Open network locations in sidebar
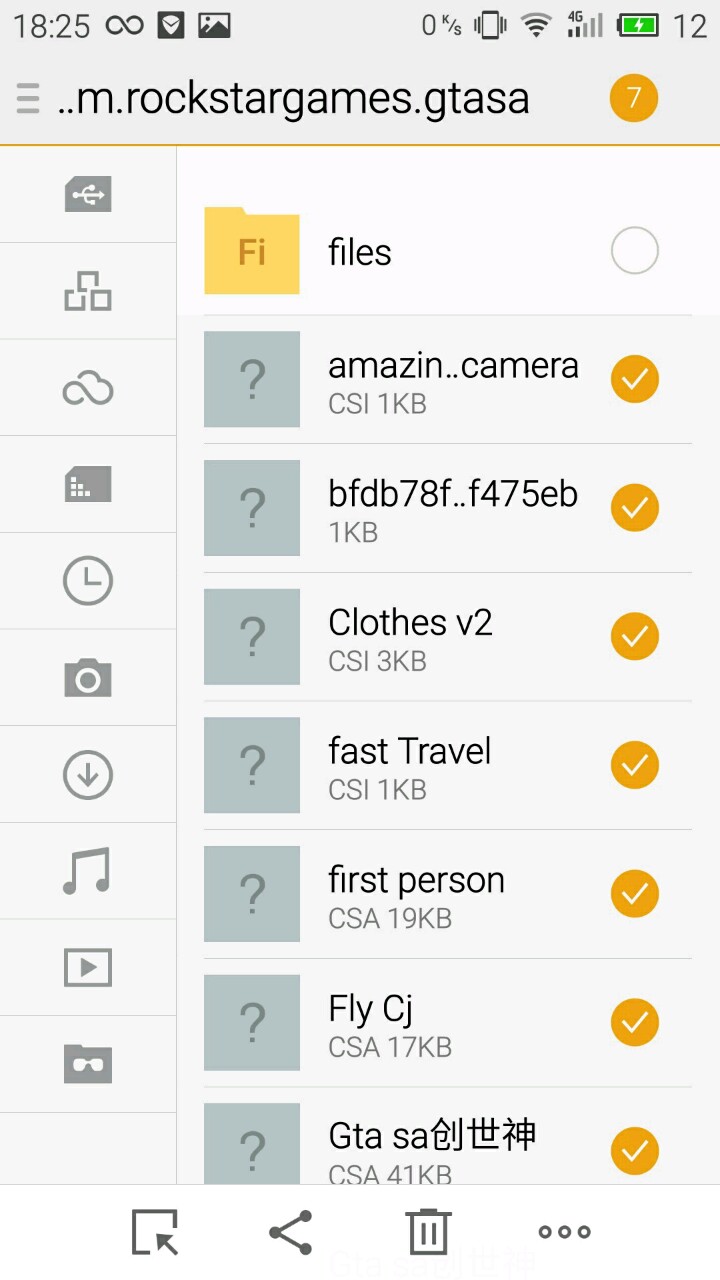Image resolution: width=720 pixels, height=1280 pixels. [x=88, y=291]
